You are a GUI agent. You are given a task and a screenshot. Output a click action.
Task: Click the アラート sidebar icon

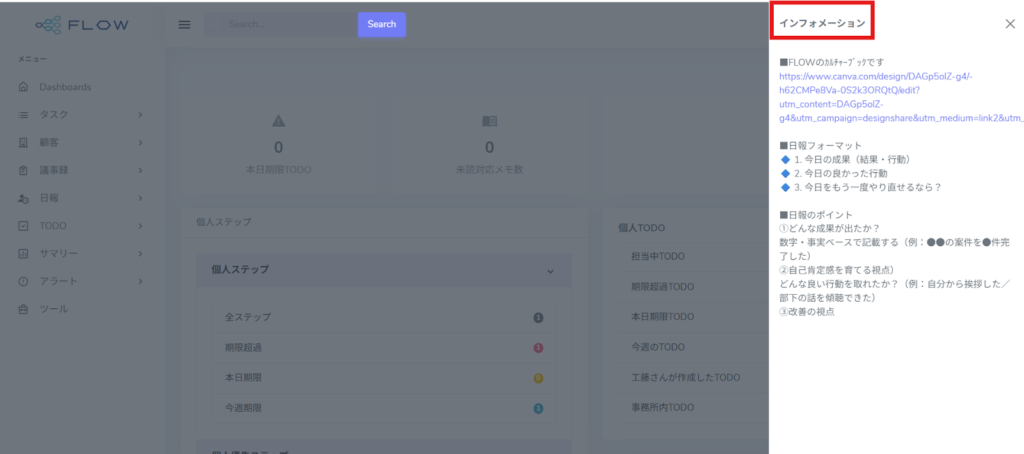[x=24, y=281]
